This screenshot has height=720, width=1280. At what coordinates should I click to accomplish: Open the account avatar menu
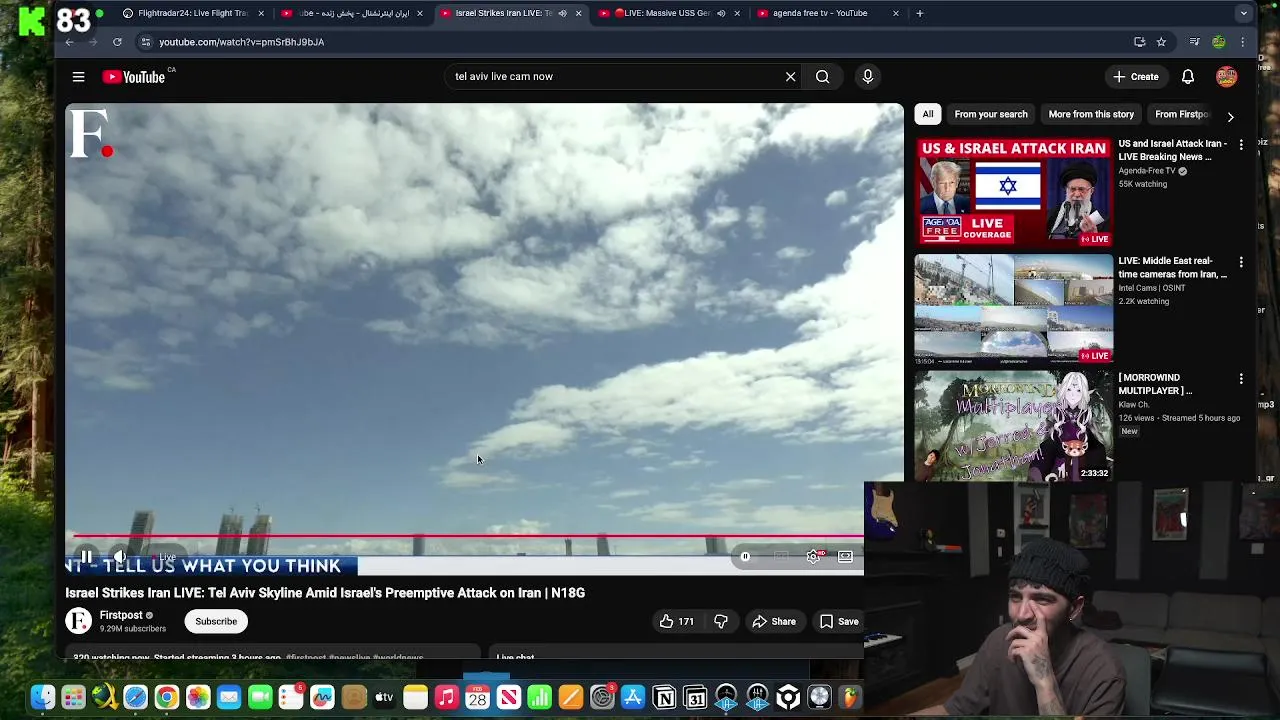[x=1226, y=77]
